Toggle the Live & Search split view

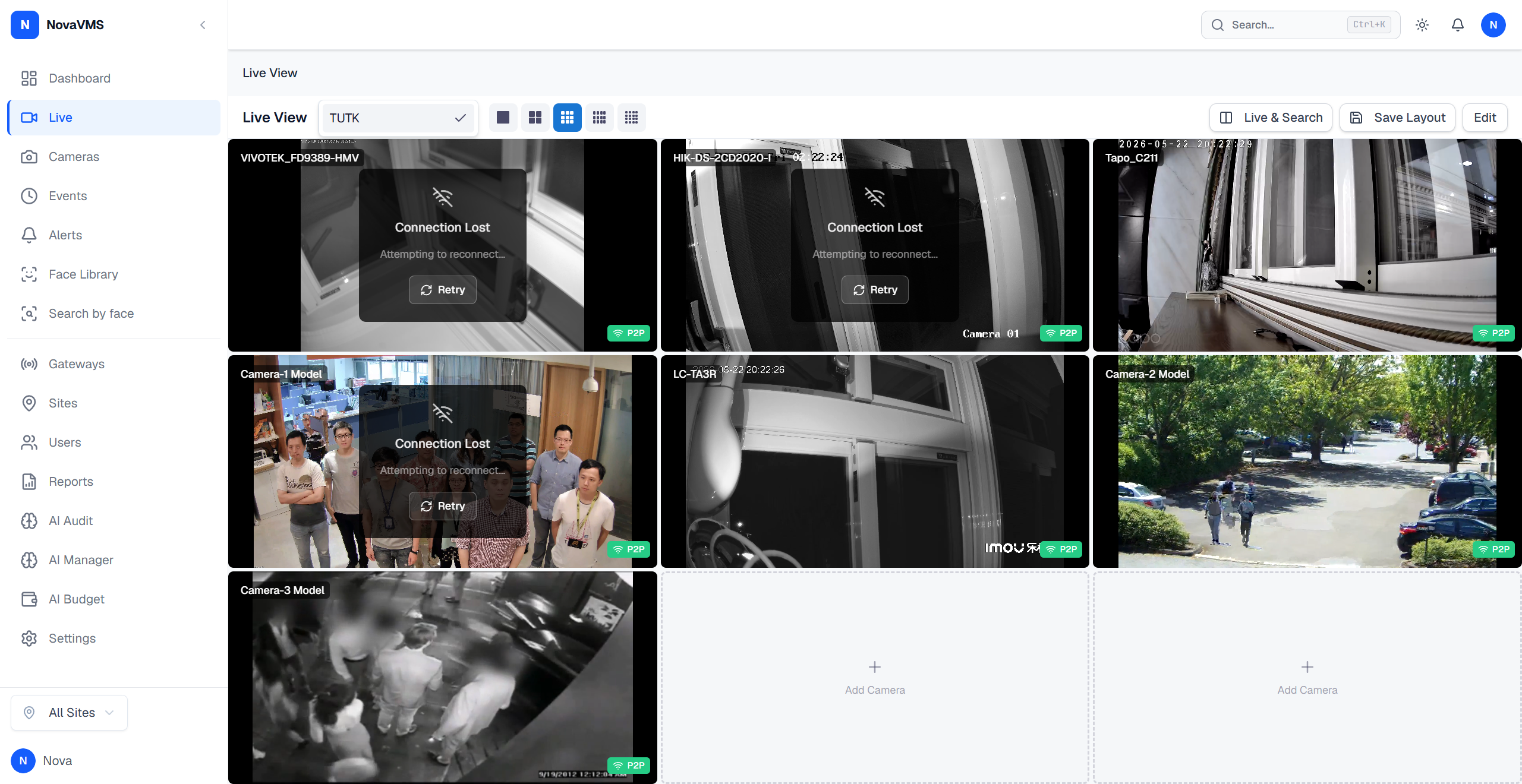tap(1271, 118)
